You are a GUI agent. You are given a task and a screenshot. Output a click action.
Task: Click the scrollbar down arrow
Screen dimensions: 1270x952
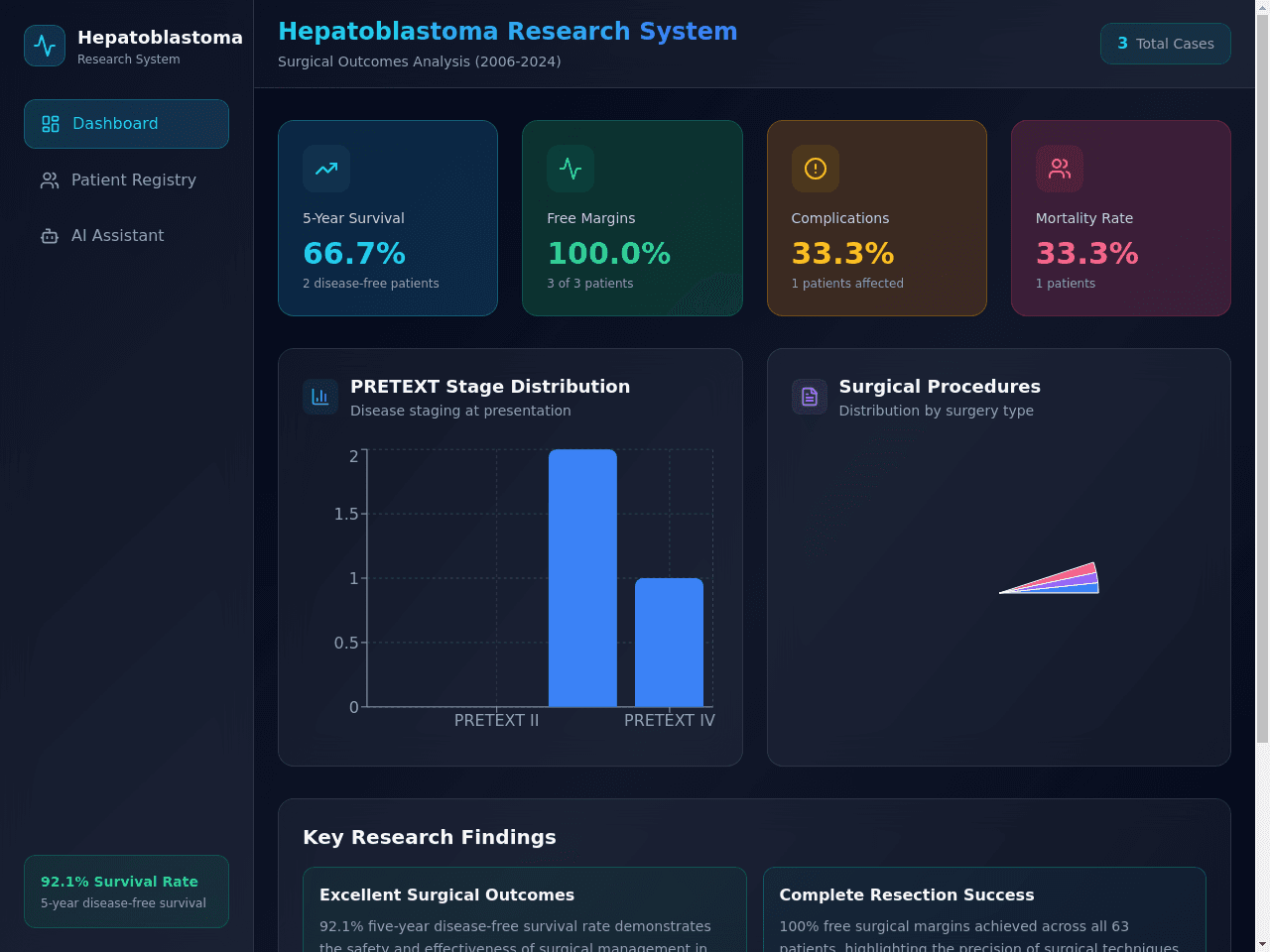1262,944
